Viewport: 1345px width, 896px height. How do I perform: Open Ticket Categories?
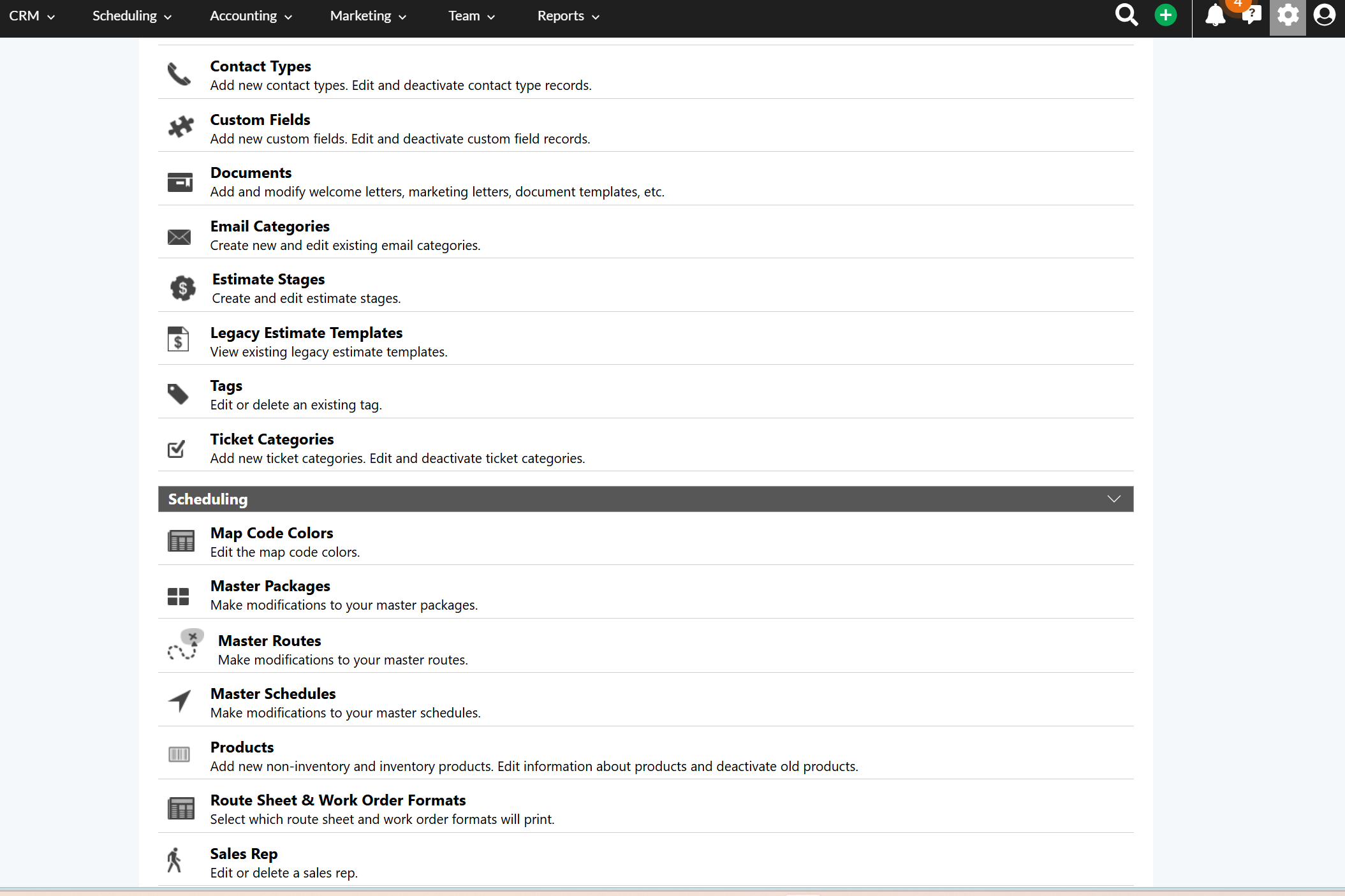(272, 439)
